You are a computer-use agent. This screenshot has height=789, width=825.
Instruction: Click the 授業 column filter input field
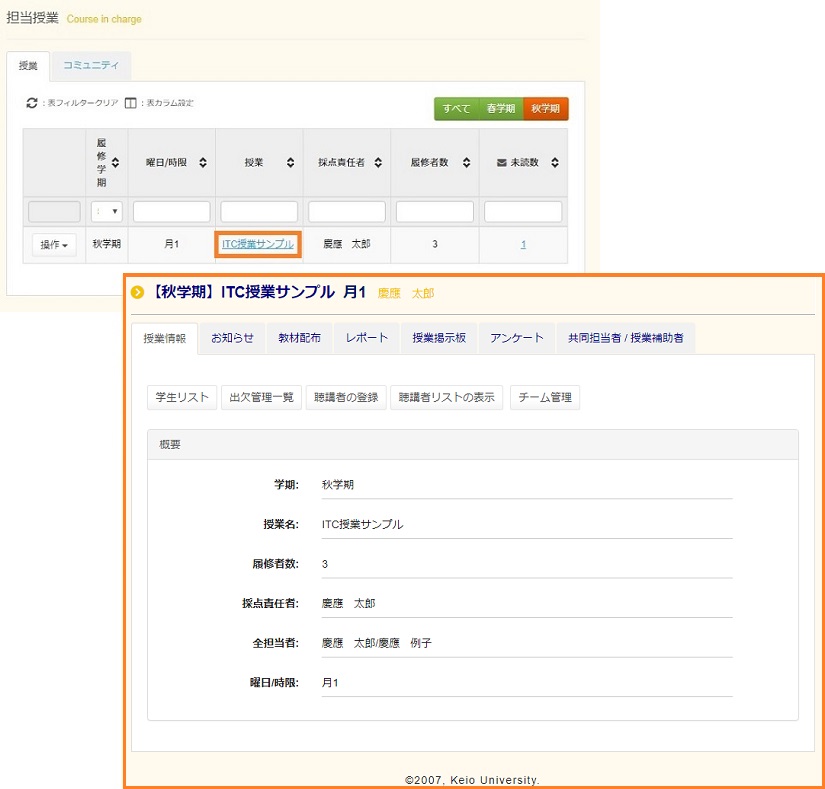pos(259,212)
